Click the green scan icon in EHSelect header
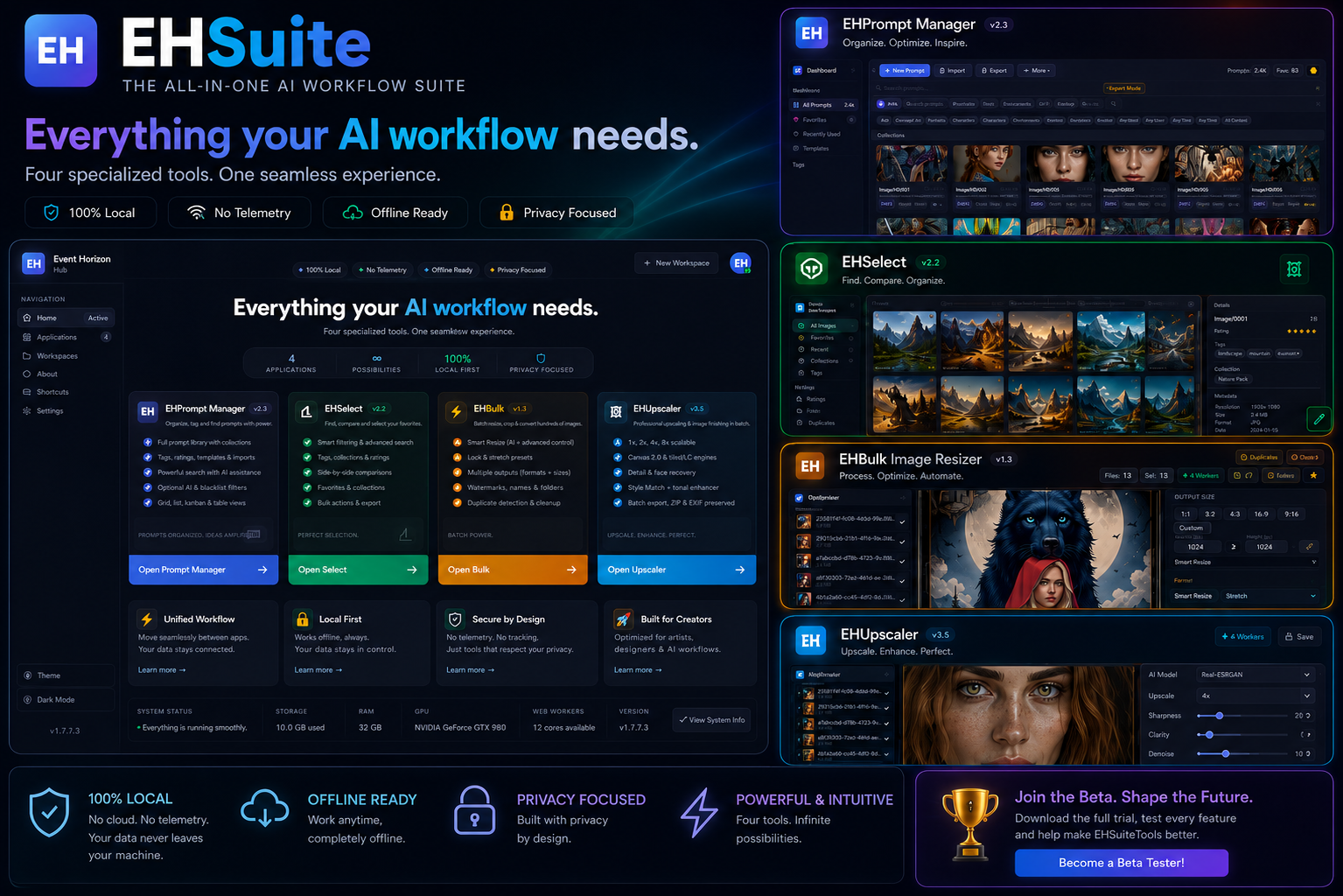 click(1294, 269)
